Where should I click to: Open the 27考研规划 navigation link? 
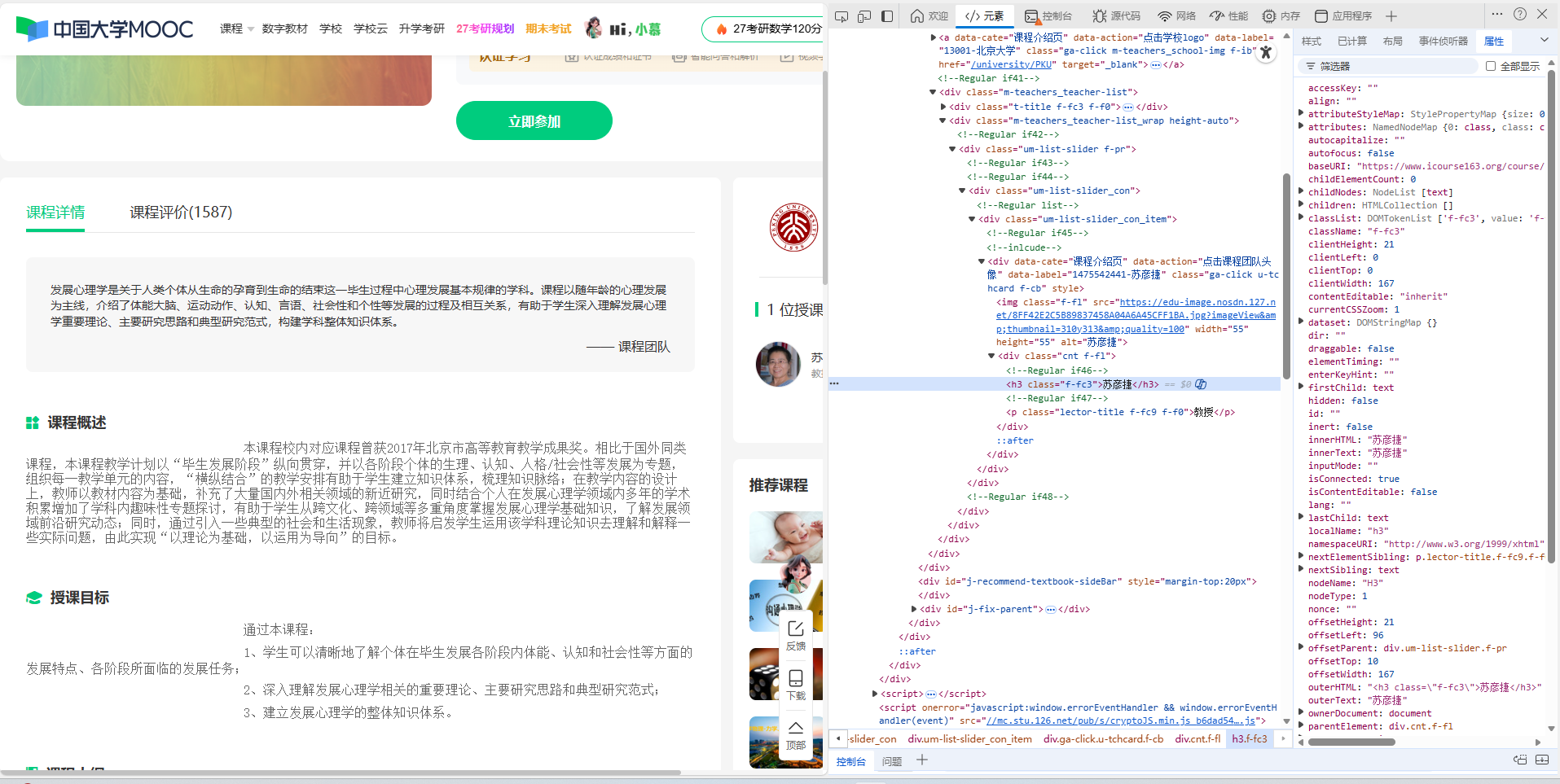(x=486, y=28)
